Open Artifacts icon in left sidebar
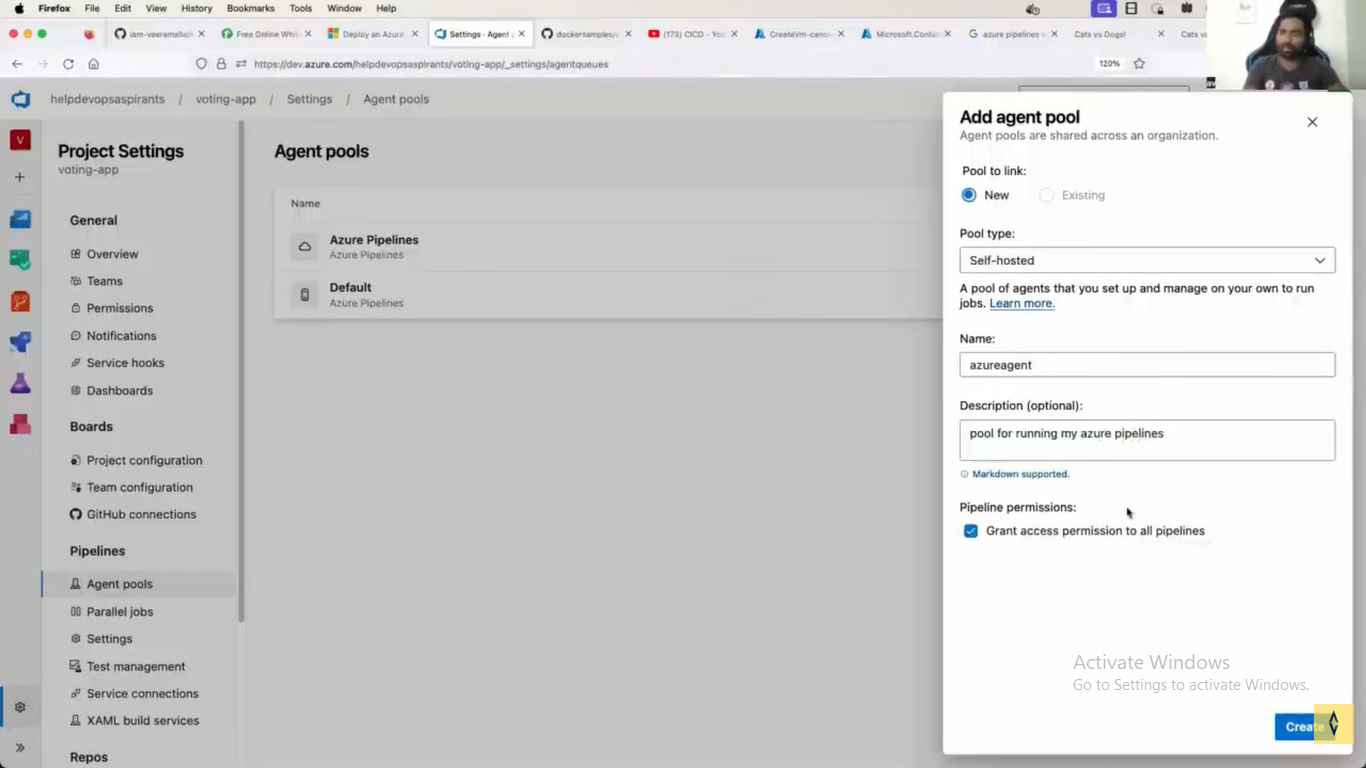The width and height of the screenshot is (1366, 768). 20,424
